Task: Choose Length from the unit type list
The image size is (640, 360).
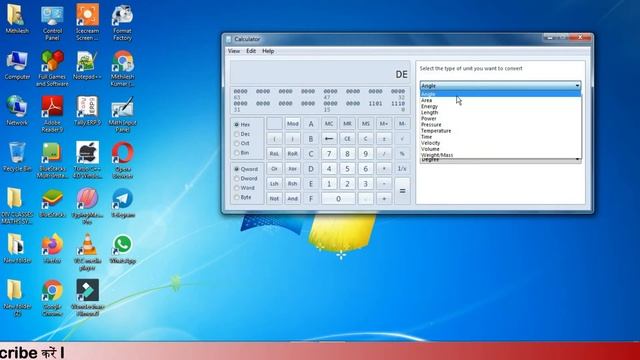Action: click(x=500, y=112)
